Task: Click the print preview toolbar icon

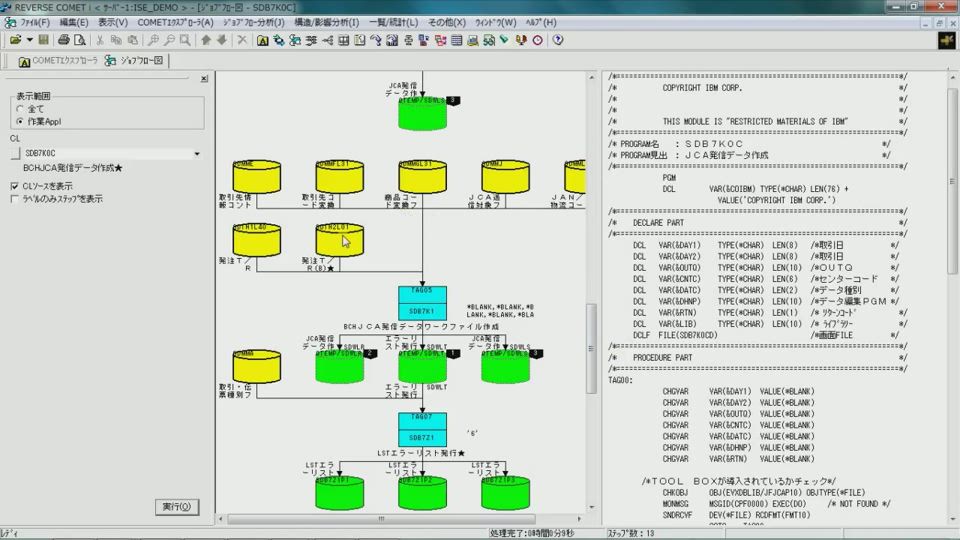Action: point(80,40)
